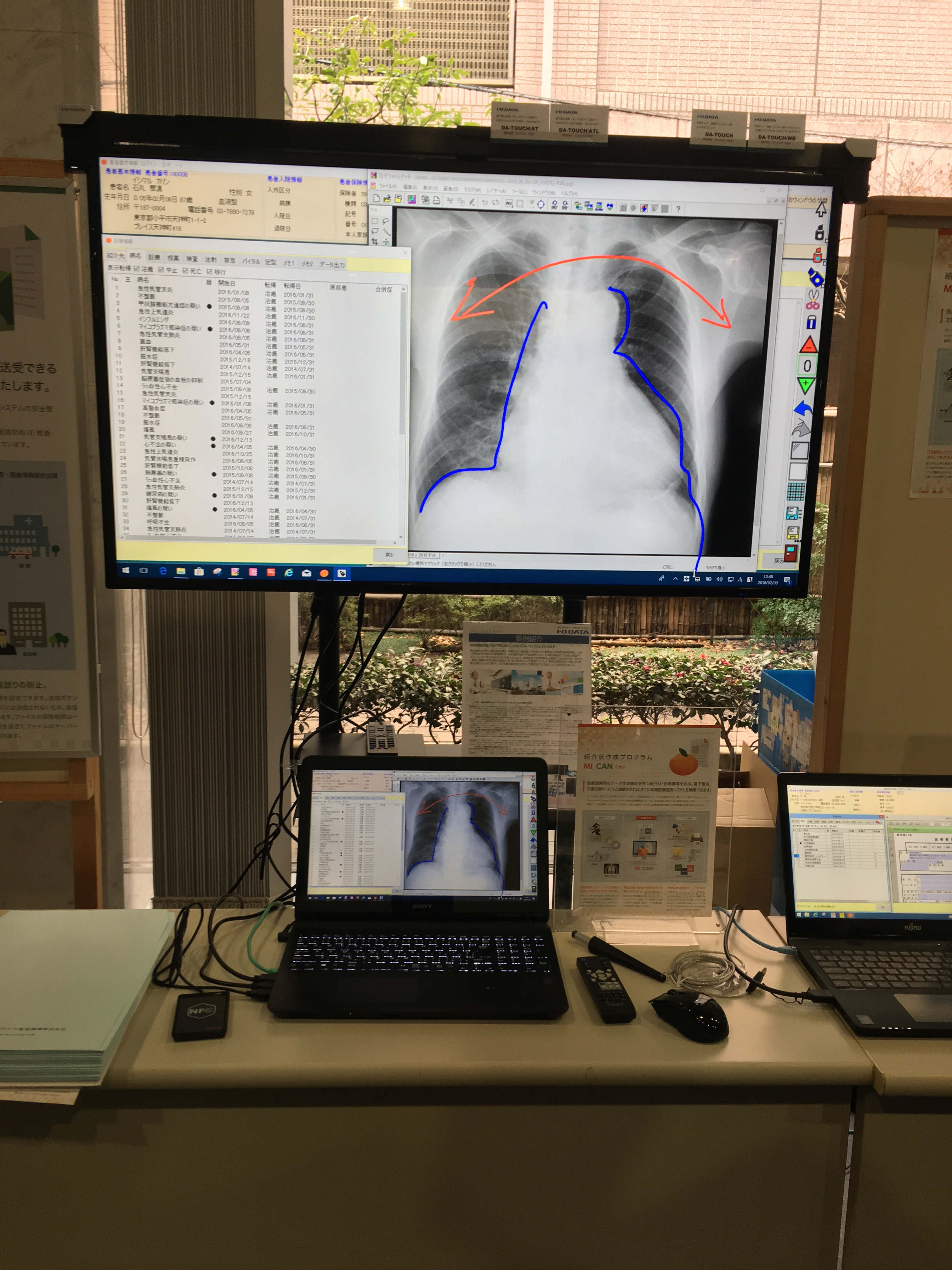
Task: Select the move tool in the tool box
Action: (x=386, y=242)
